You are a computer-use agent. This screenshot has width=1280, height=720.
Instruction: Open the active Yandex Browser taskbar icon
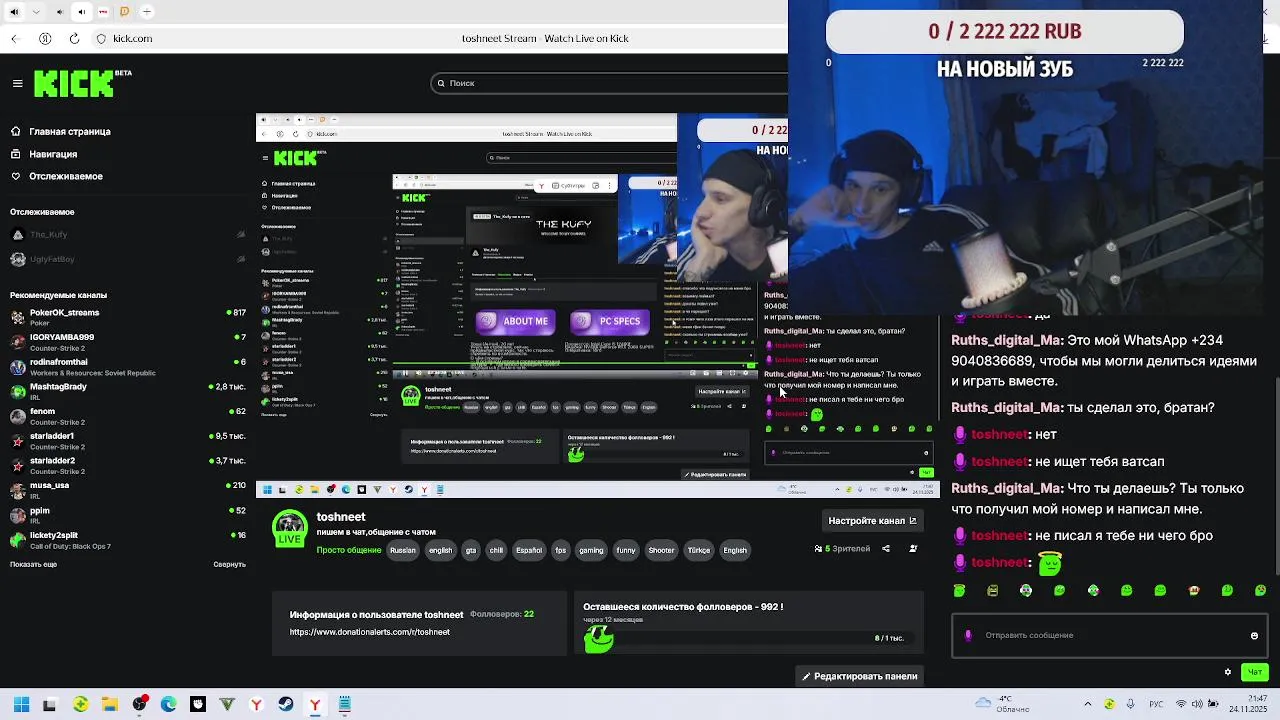click(315, 705)
